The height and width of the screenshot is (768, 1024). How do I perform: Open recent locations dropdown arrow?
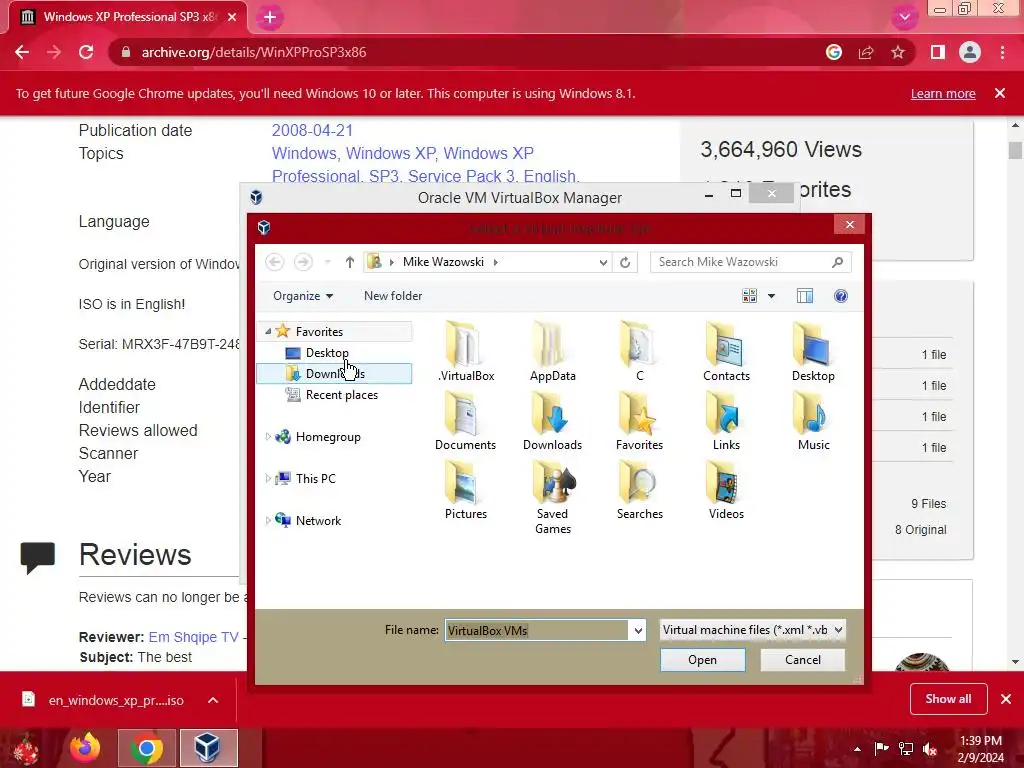click(x=328, y=262)
